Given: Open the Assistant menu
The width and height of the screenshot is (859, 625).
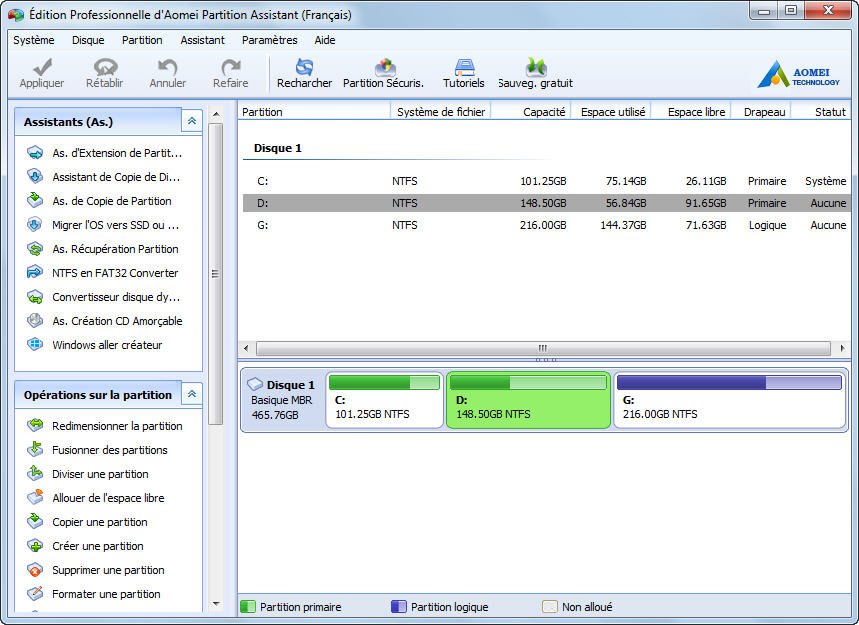Looking at the screenshot, I should coord(202,40).
